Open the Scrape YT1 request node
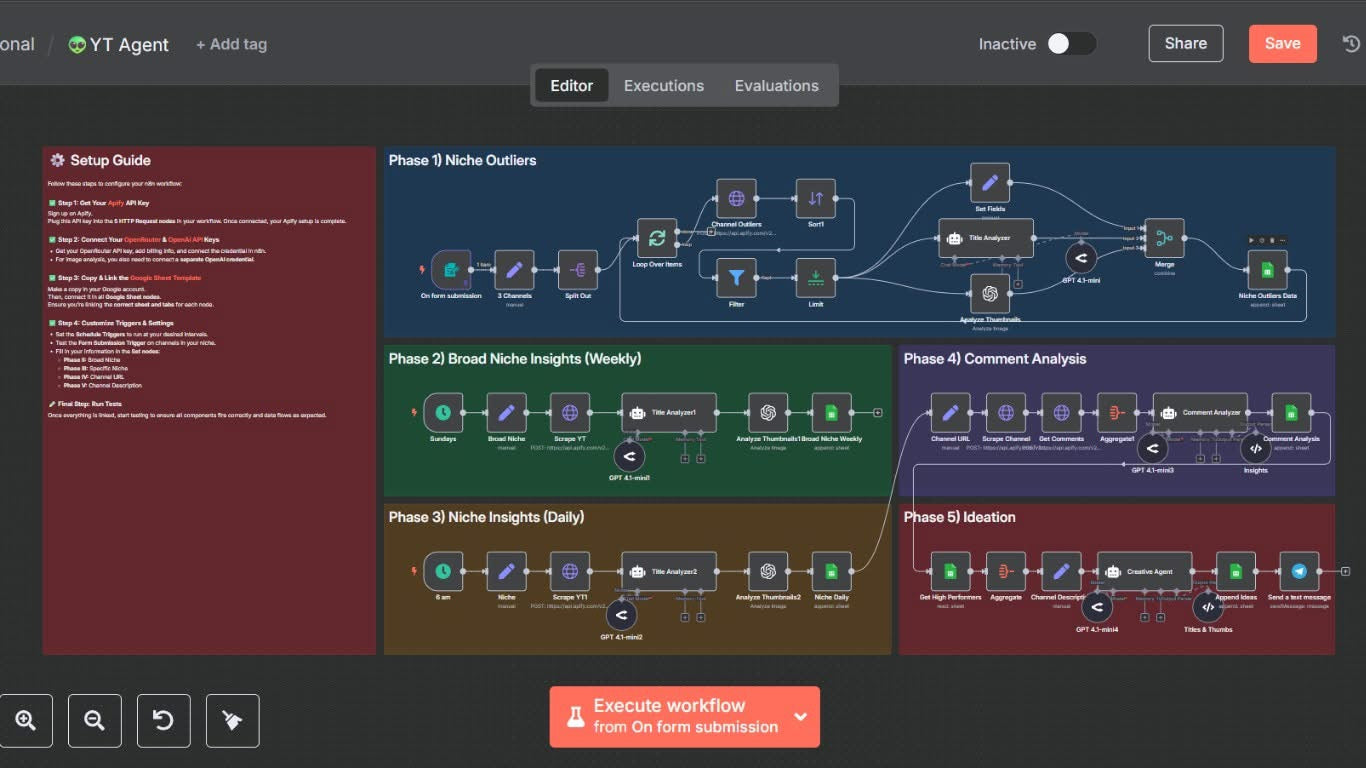Image resolution: width=1366 pixels, height=768 pixels. (569, 571)
